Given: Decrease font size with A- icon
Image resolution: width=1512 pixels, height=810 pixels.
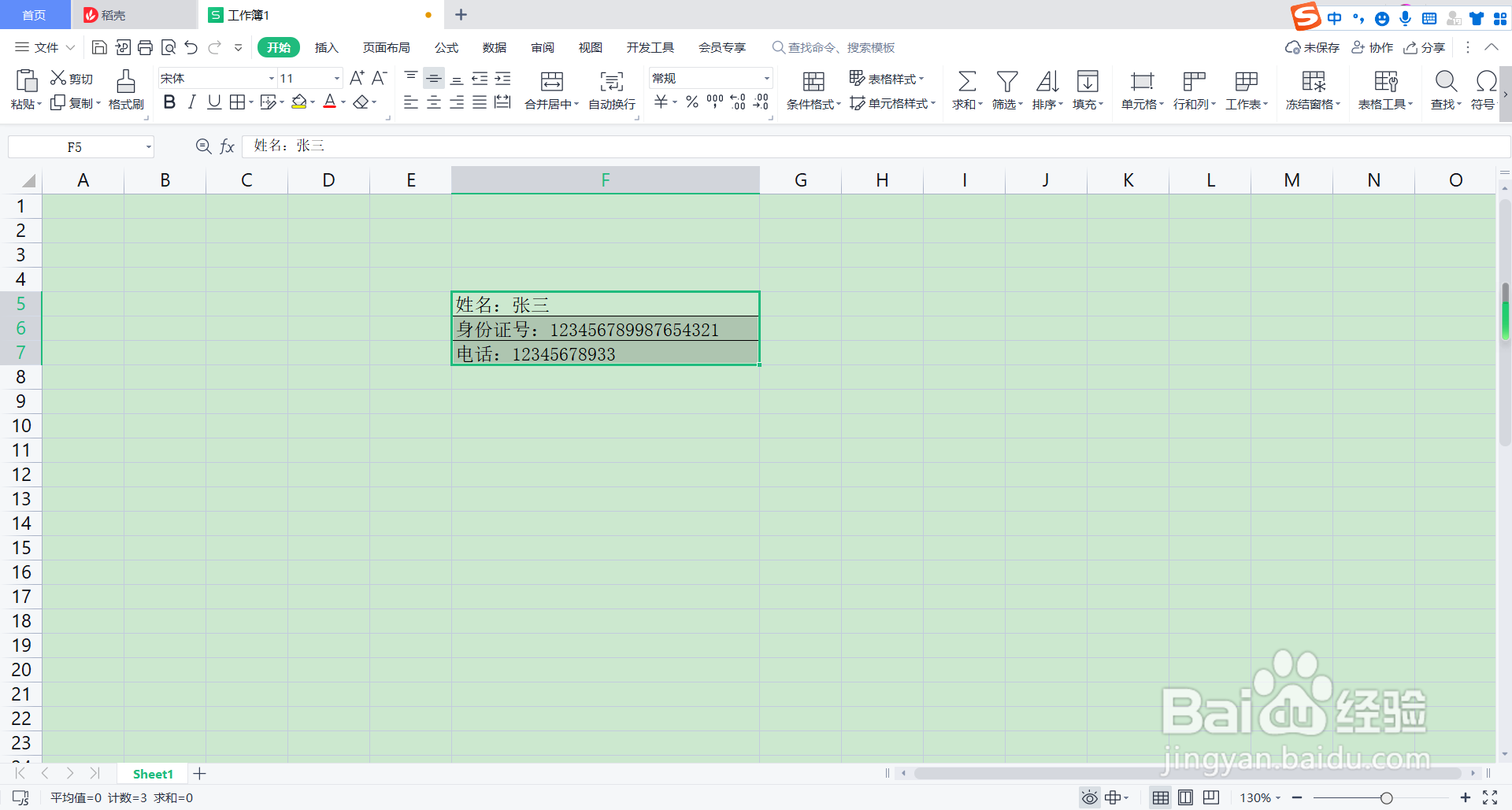Looking at the screenshot, I should point(380,78).
